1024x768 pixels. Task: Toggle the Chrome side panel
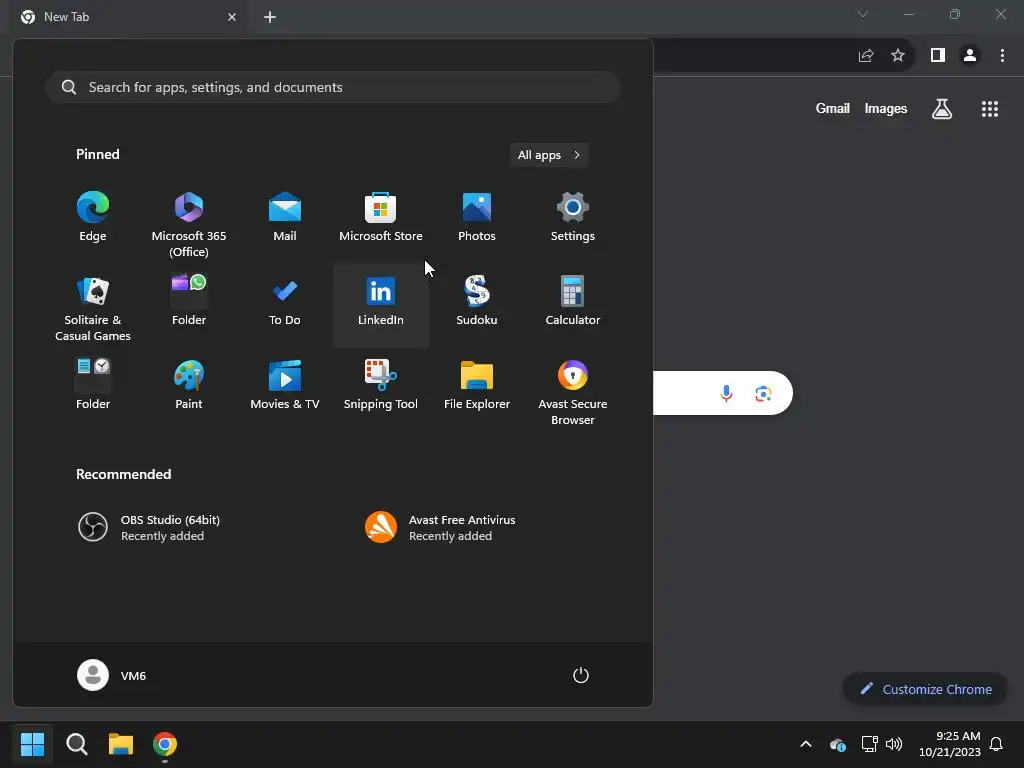click(x=938, y=56)
